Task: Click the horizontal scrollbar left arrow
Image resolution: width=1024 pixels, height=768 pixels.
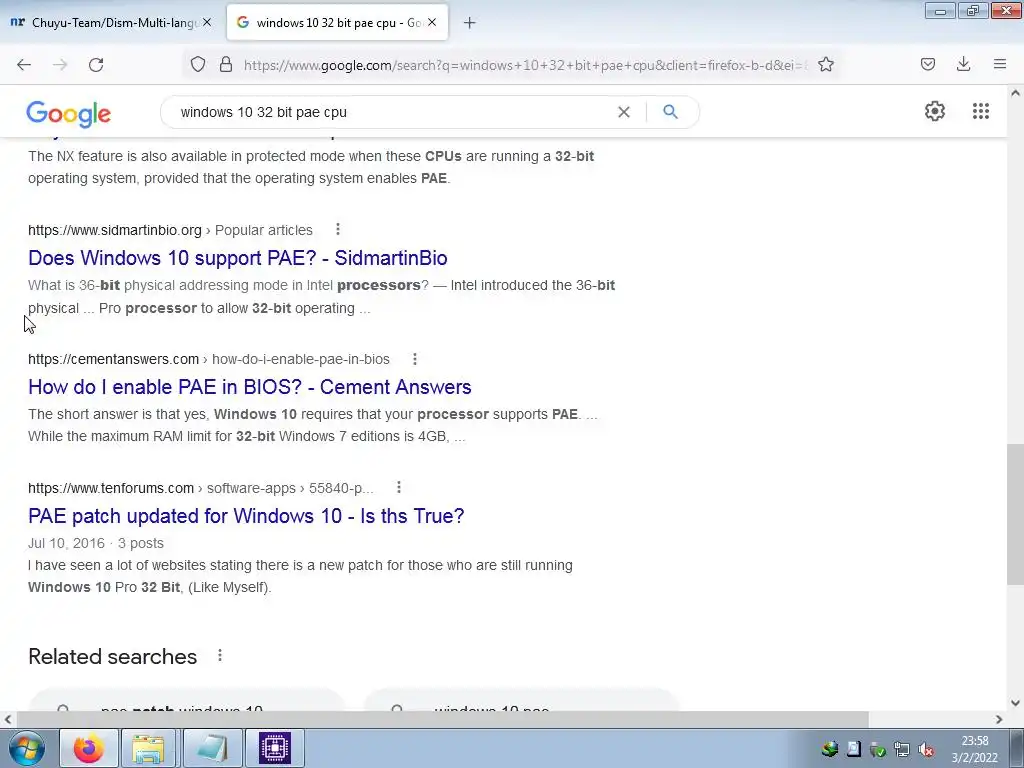Action: [x=8, y=720]
